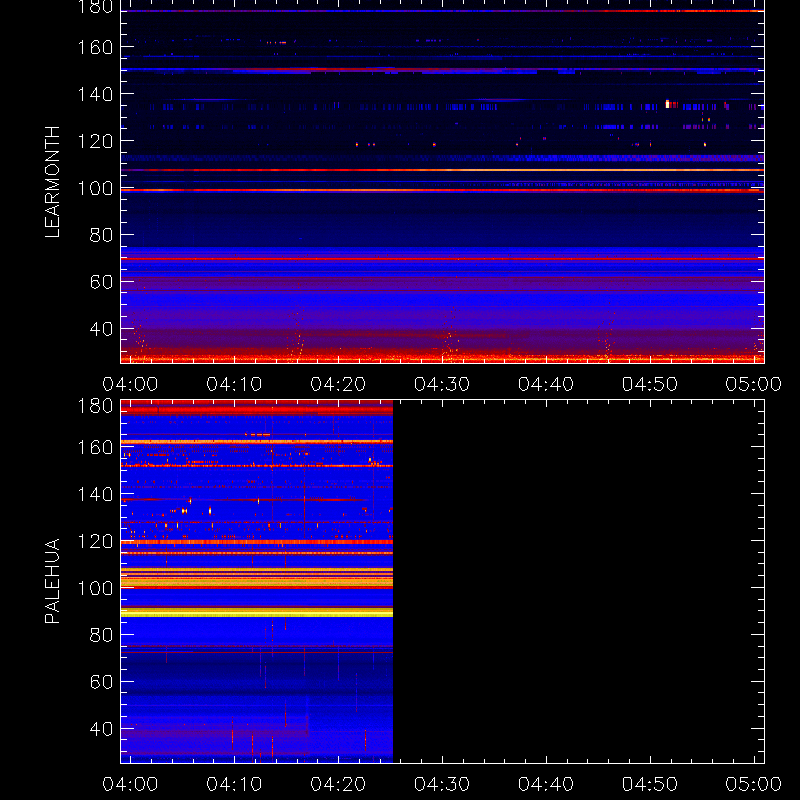800x800 pixels.
Task: Choose the 04:50 time label under the Palehua plot
Action: click(650, 784)
